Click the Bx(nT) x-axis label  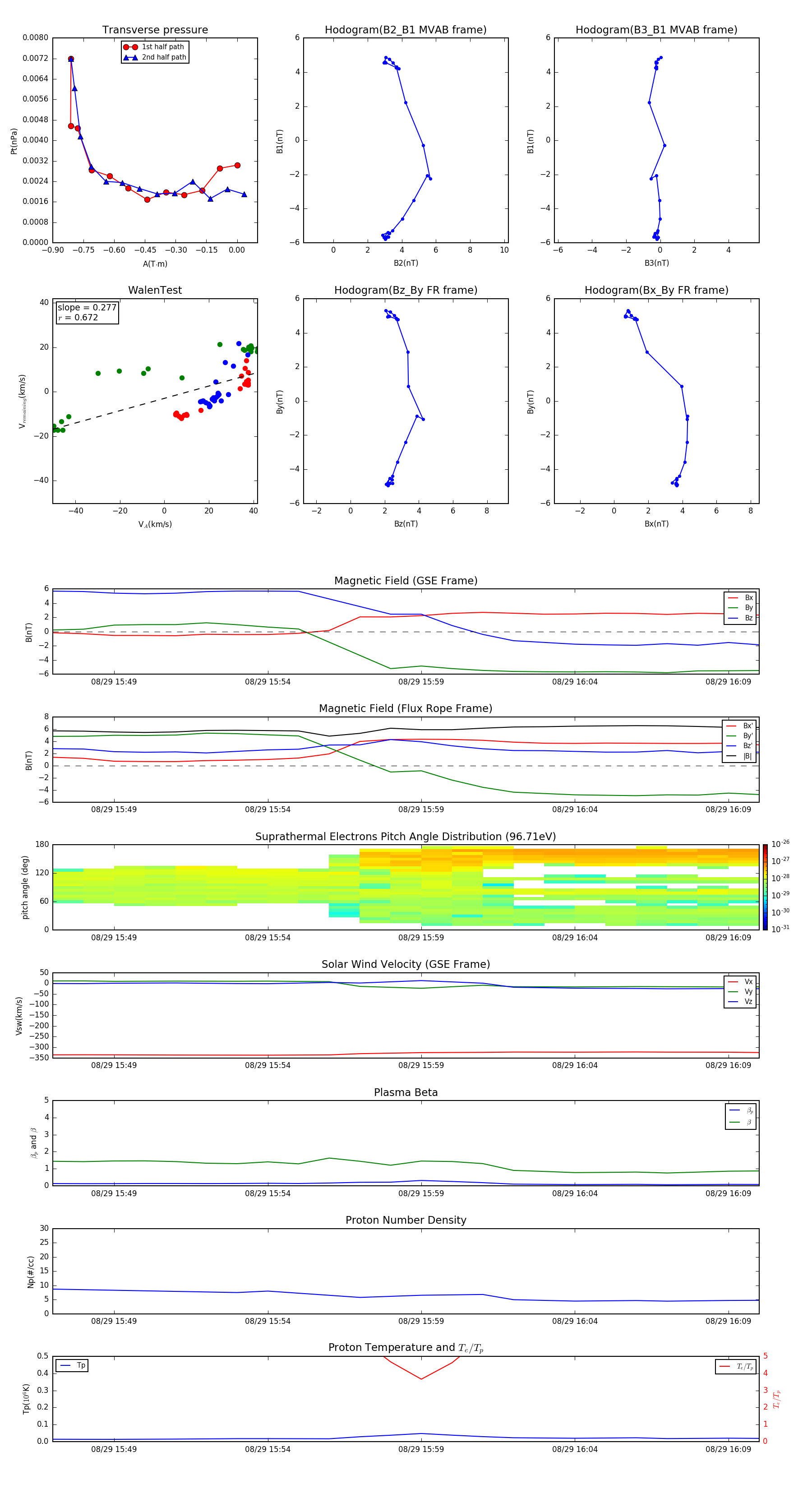pos(656,524)
